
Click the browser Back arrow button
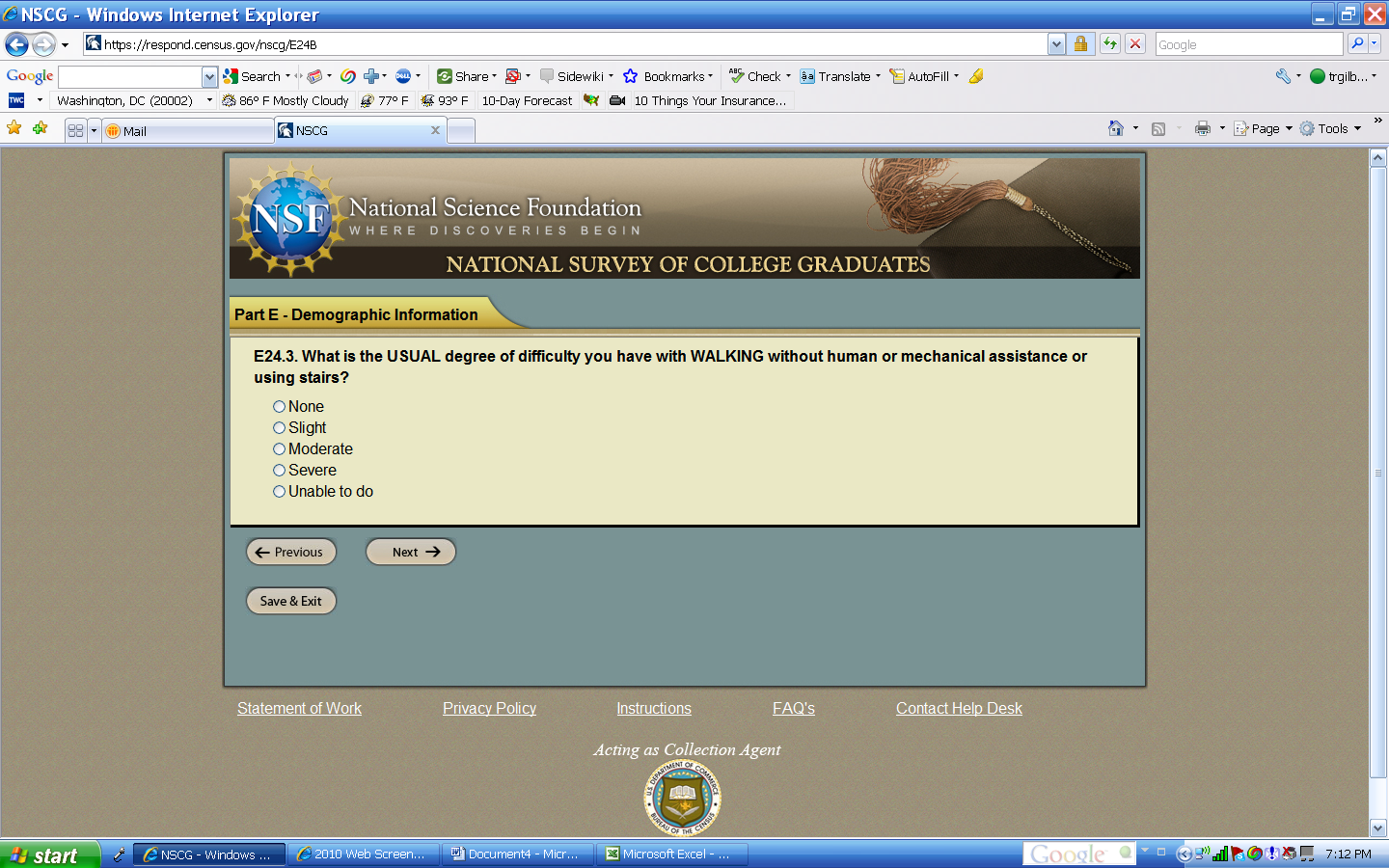(x=16, y=44)
